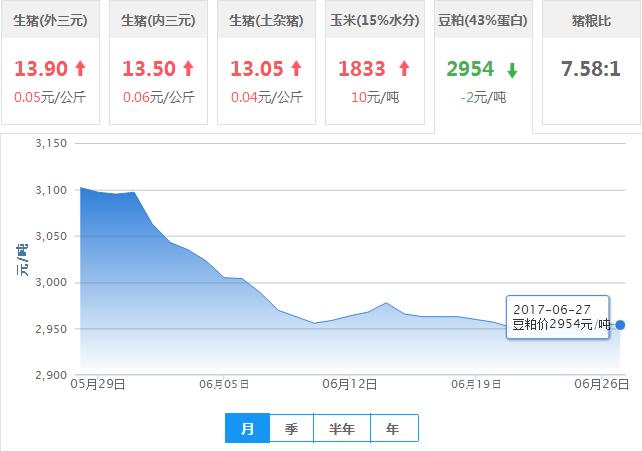Screen dimensions: 642x451
Task: Switch chart range to 季
Action: [x=292, y=428]
